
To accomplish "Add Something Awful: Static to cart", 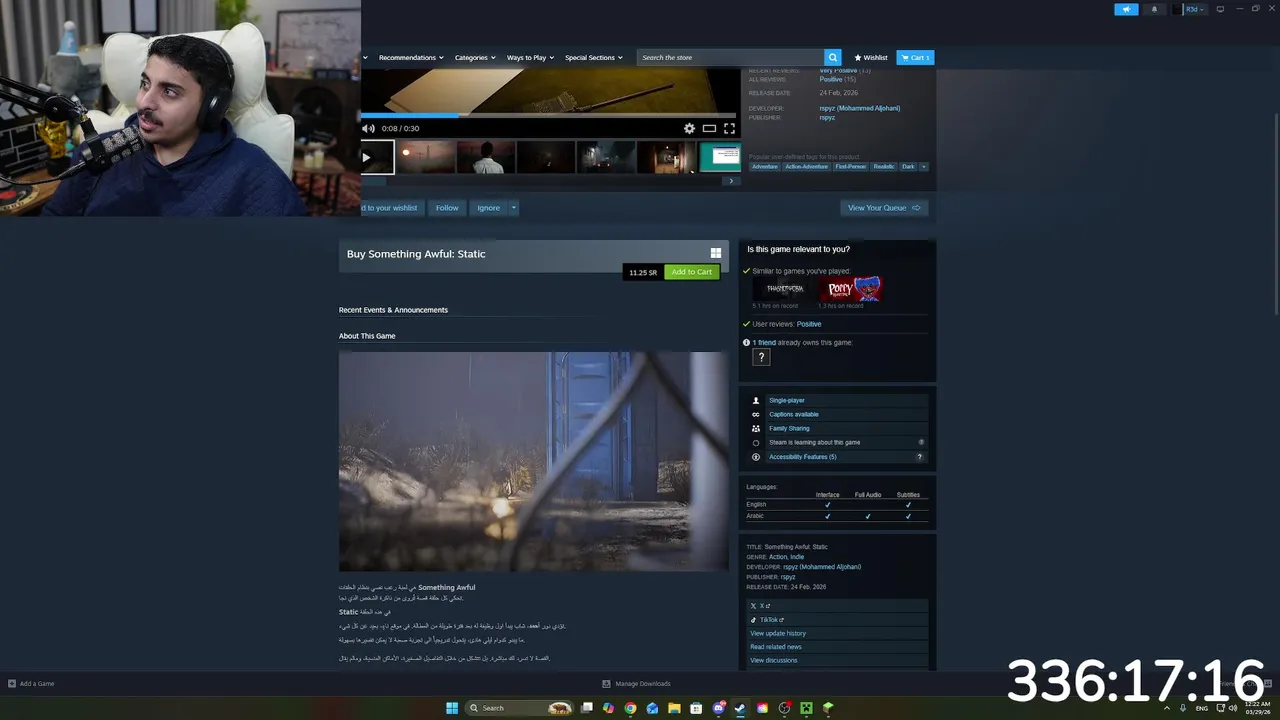I will [691, 272].
